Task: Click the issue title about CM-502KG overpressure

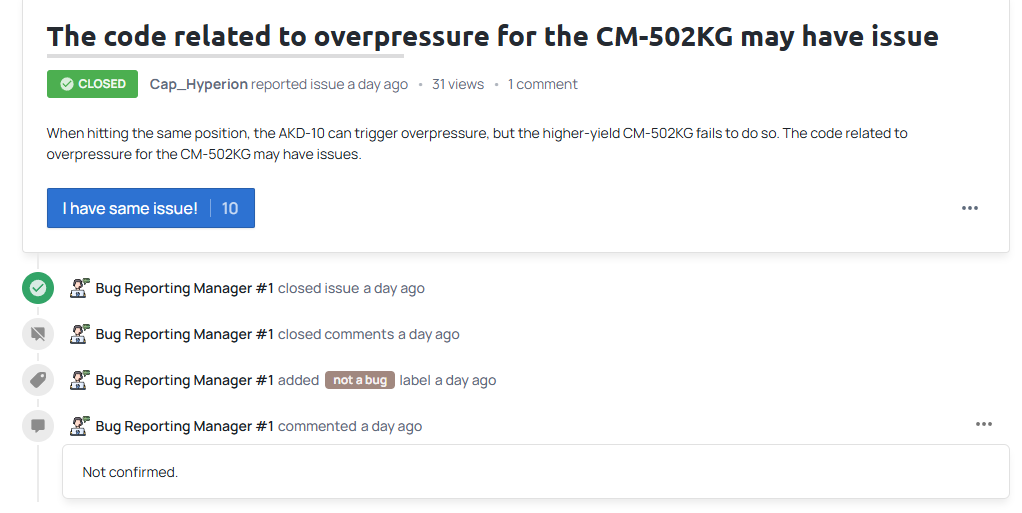Action: tap(493, 37)
